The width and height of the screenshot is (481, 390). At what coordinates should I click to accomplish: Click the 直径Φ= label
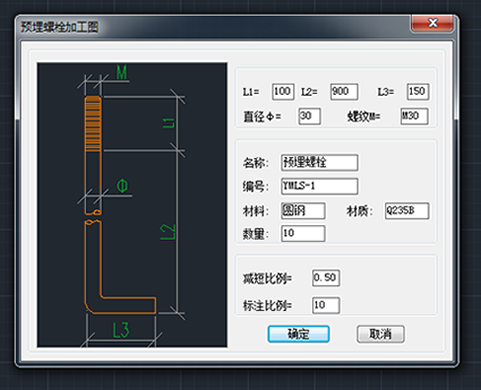click(262, 117)
